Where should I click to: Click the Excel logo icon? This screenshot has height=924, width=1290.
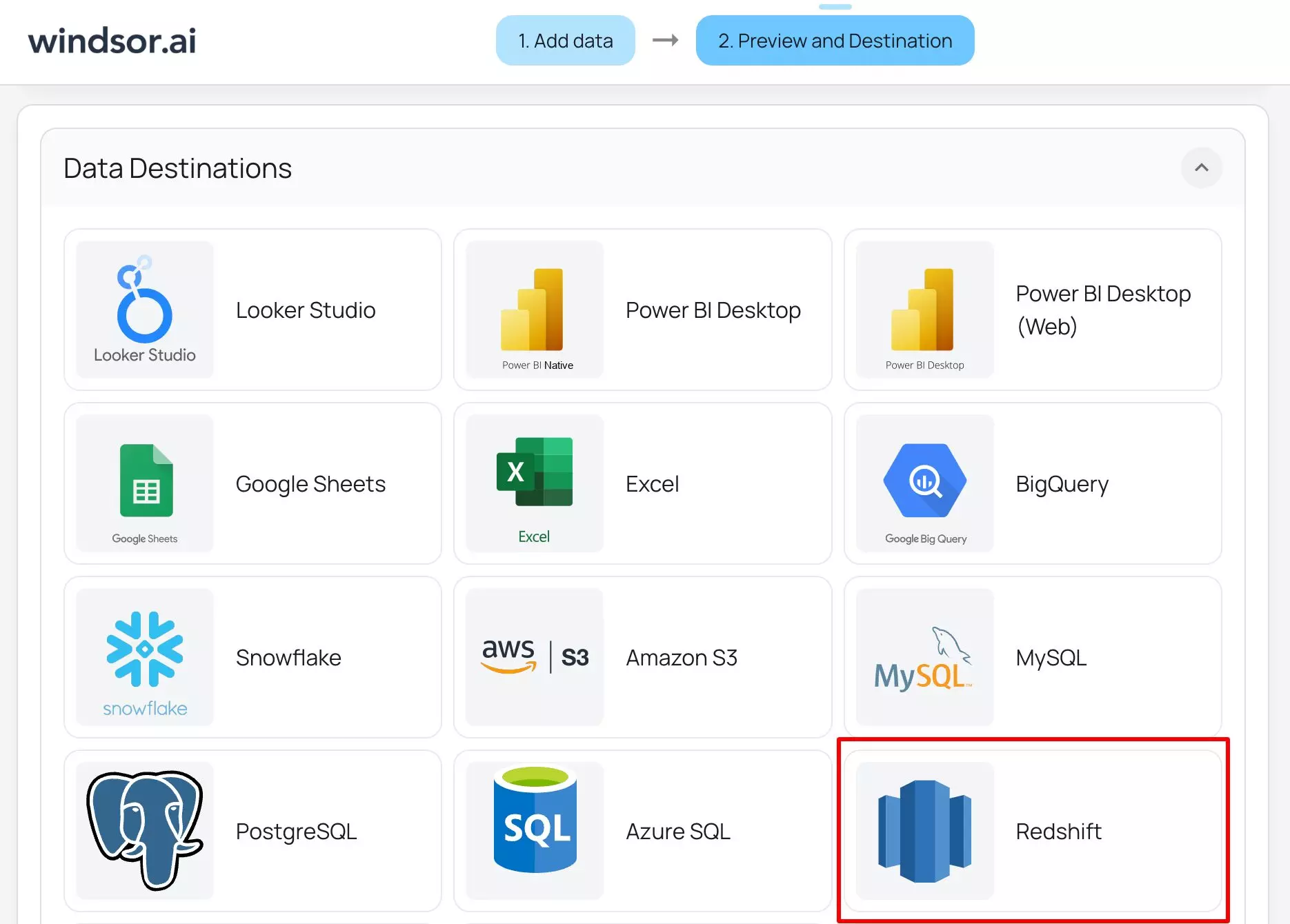pyautogui.click(x=535, y=483)
